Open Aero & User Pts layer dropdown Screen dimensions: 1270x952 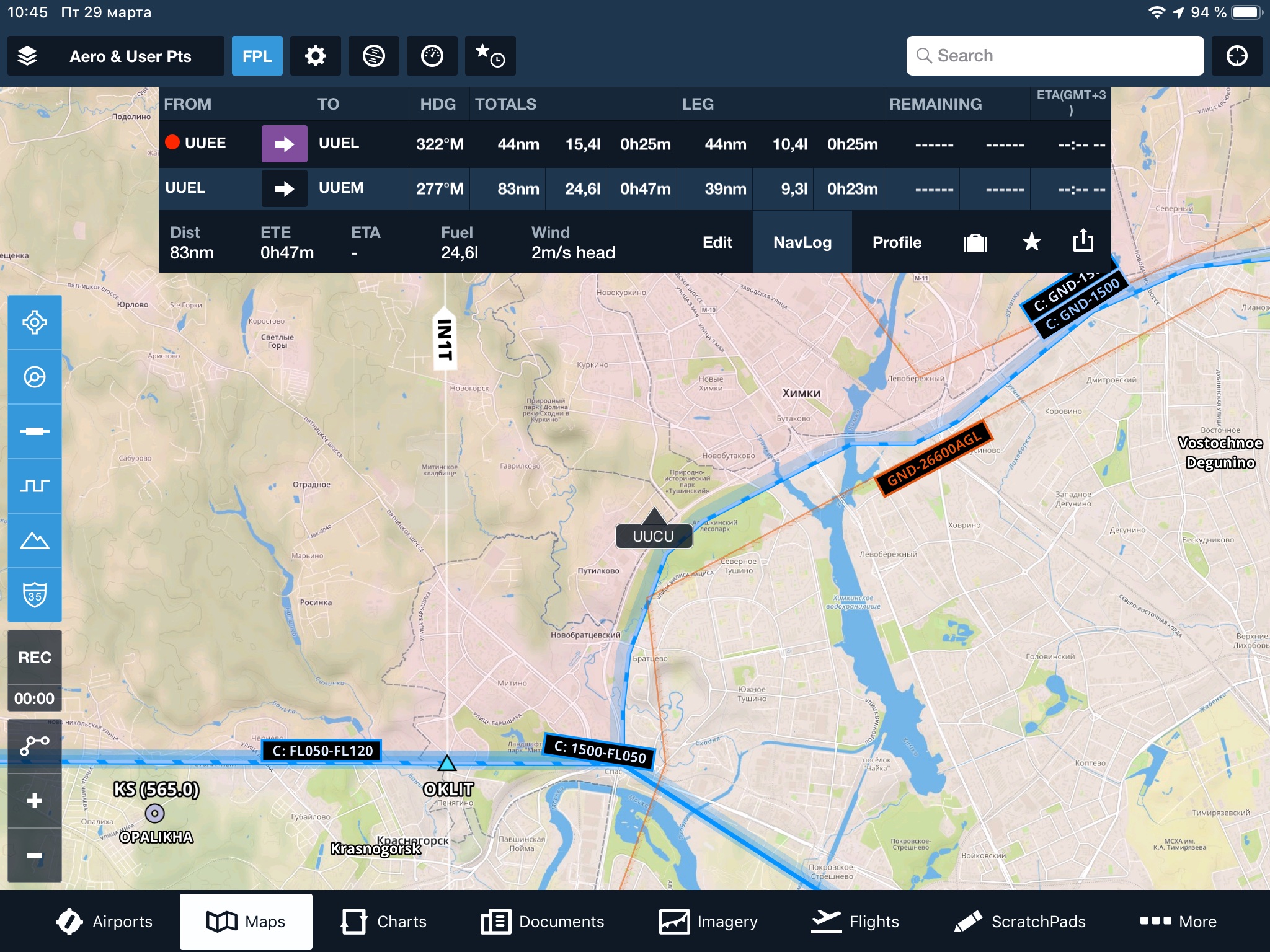click(130, 56)
